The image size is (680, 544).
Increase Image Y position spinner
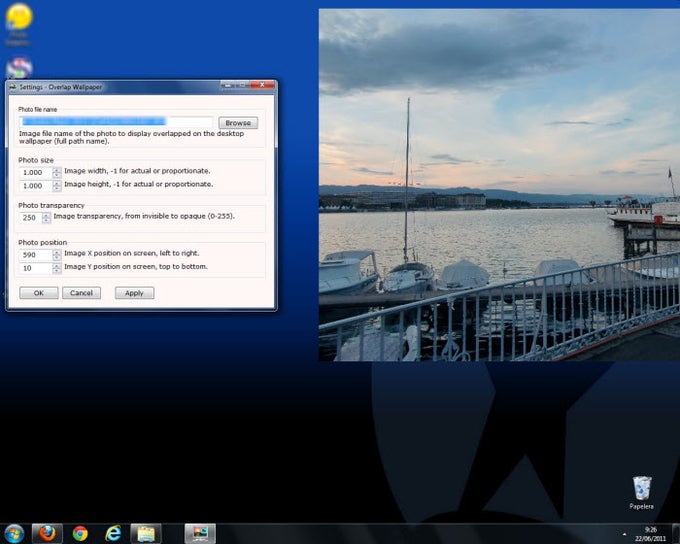pos(57,266)
